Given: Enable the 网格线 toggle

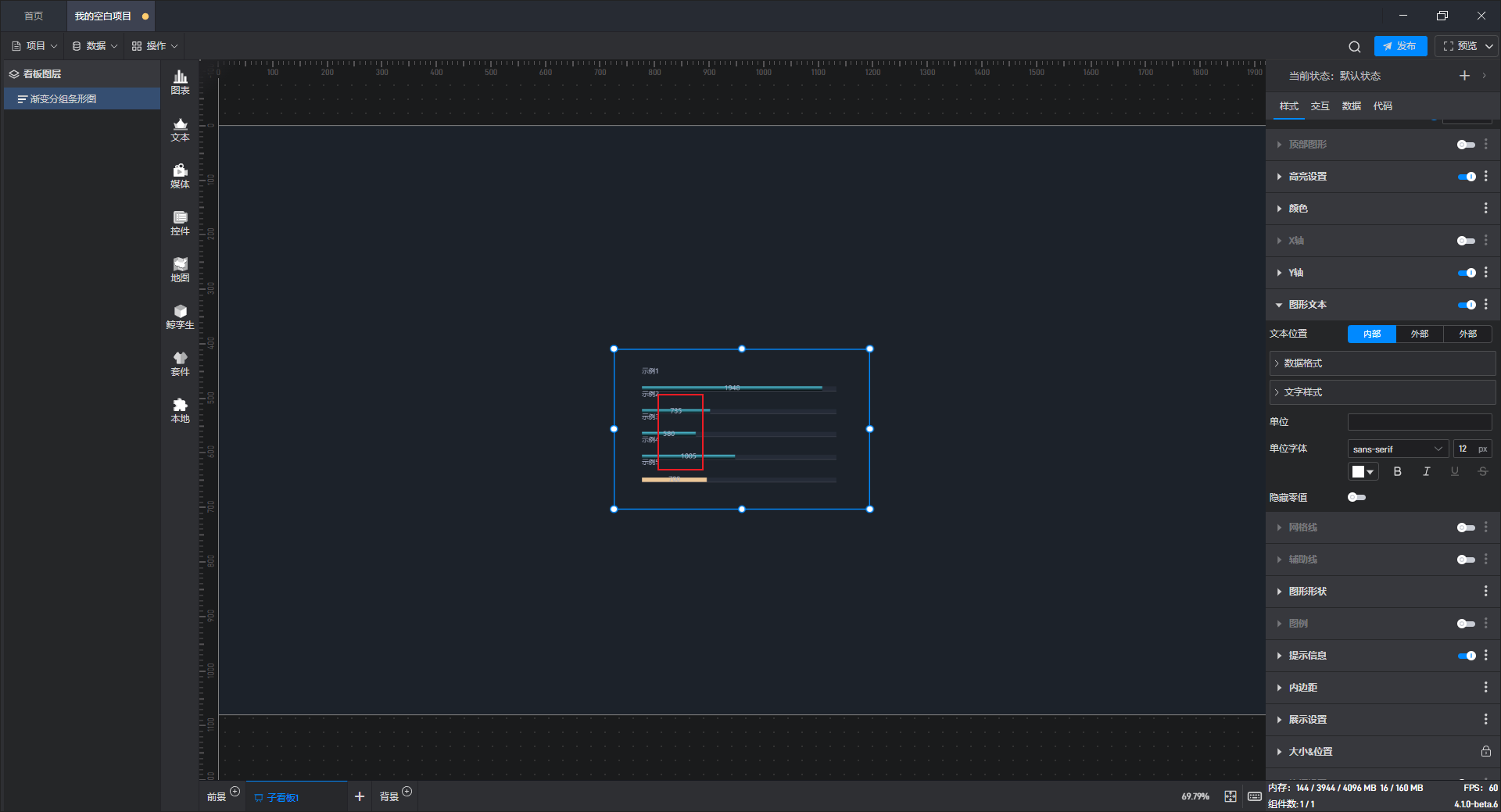Looking at the screenshot, I should pos(1466,528).
